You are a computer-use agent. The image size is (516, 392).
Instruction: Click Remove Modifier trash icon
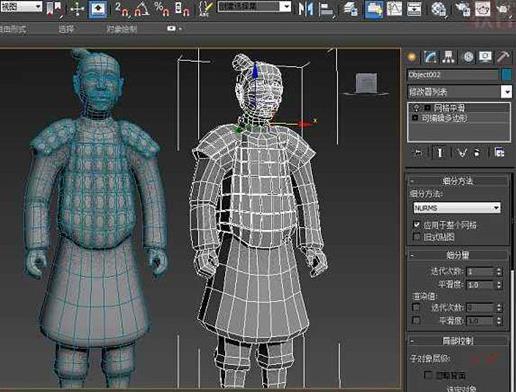477,153
